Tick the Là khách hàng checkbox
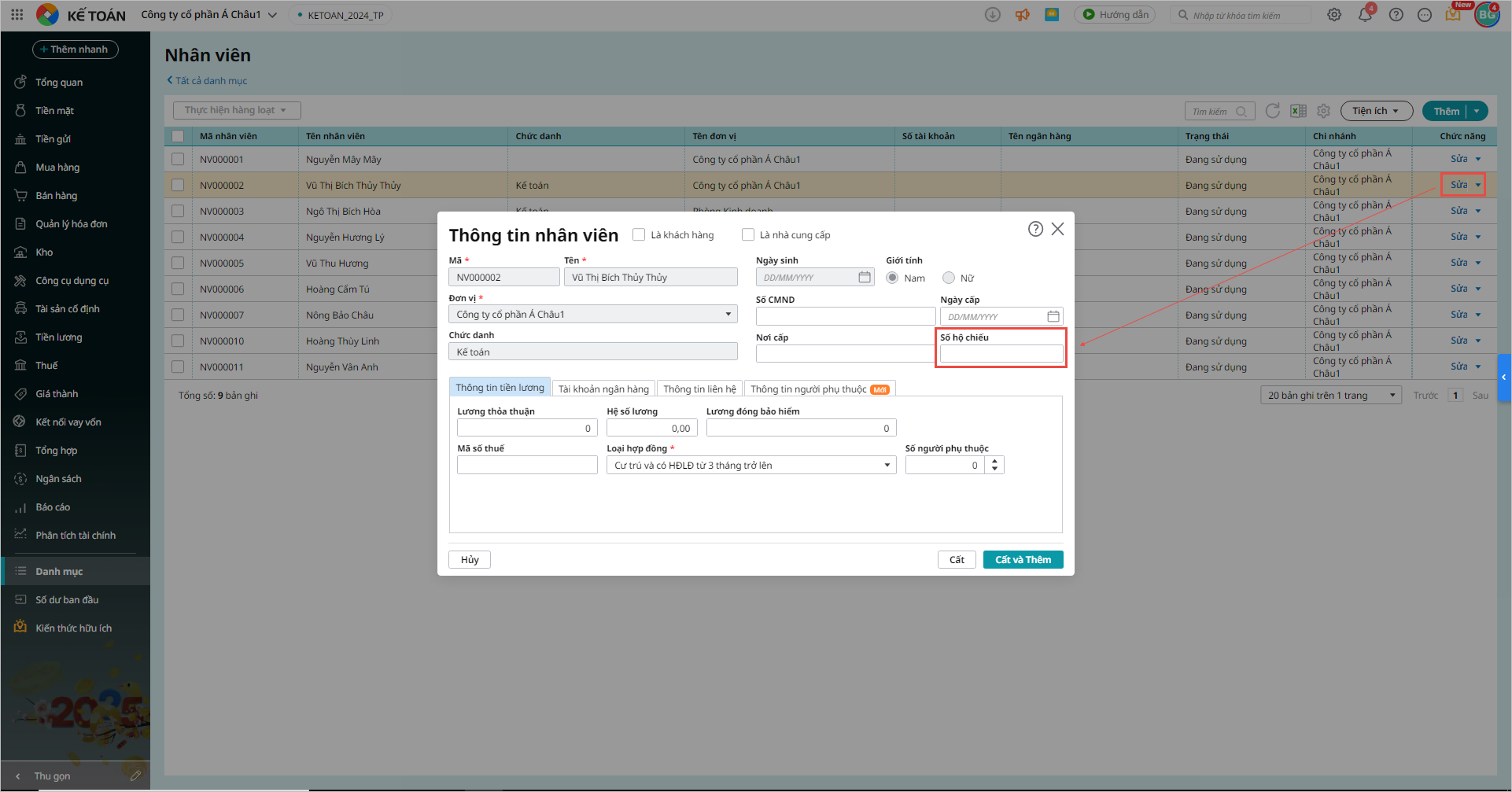 639,234
